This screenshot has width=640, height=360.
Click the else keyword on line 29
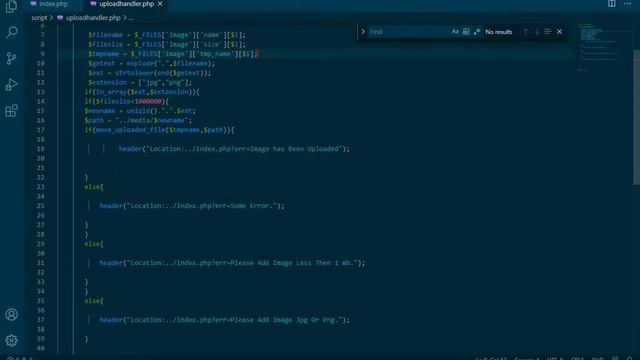[92, 244]
